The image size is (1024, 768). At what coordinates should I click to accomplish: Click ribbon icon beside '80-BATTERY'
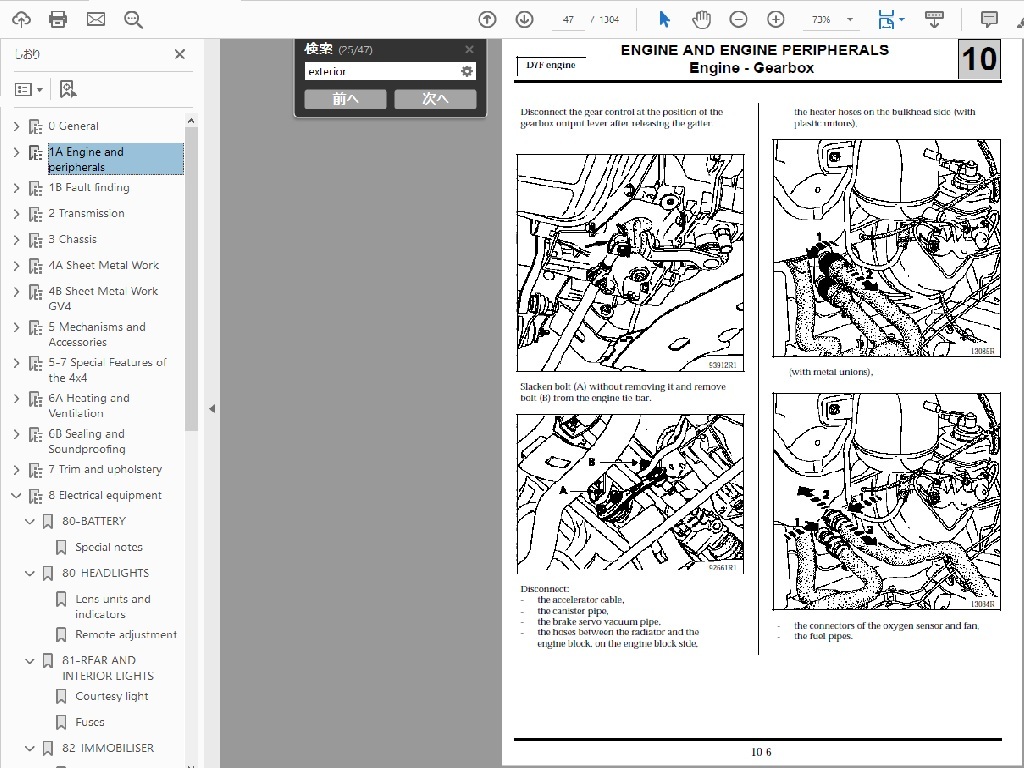pos(48,521)
